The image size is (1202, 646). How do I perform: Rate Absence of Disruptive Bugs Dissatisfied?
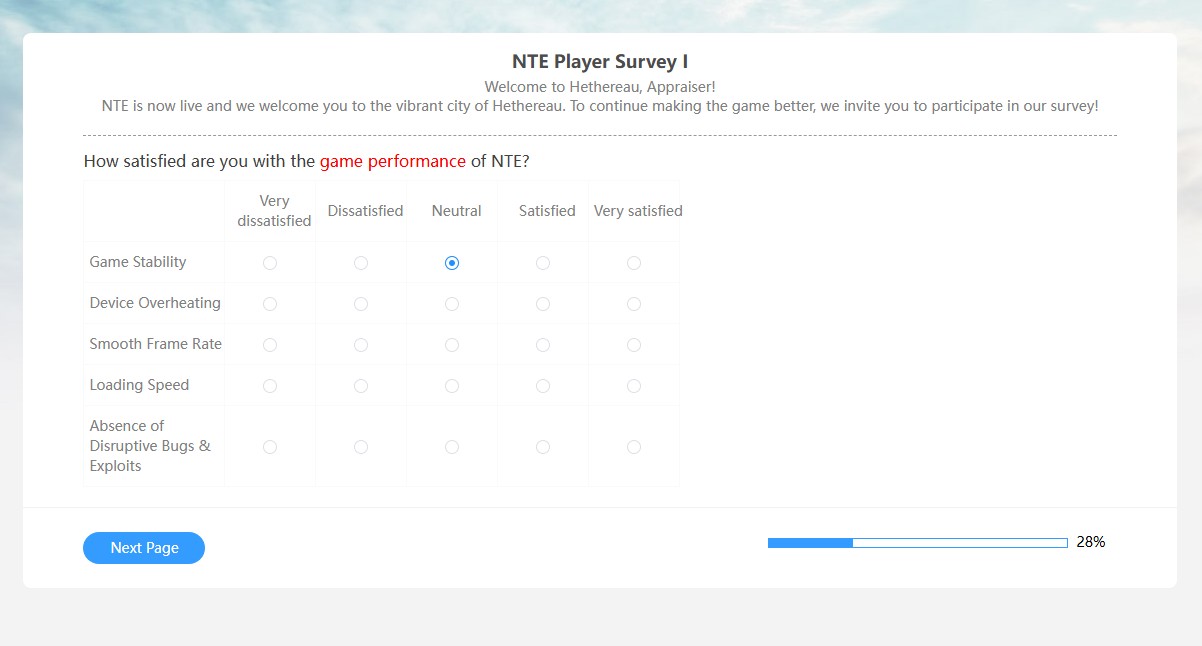(x=361, y=447)
